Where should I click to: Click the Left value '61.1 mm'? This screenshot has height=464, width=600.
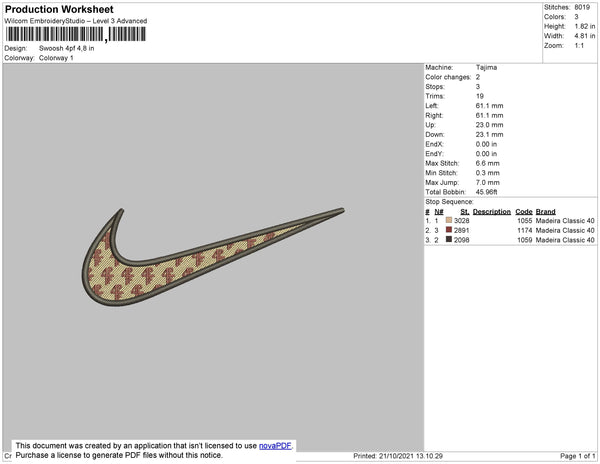tap(489, 106)
